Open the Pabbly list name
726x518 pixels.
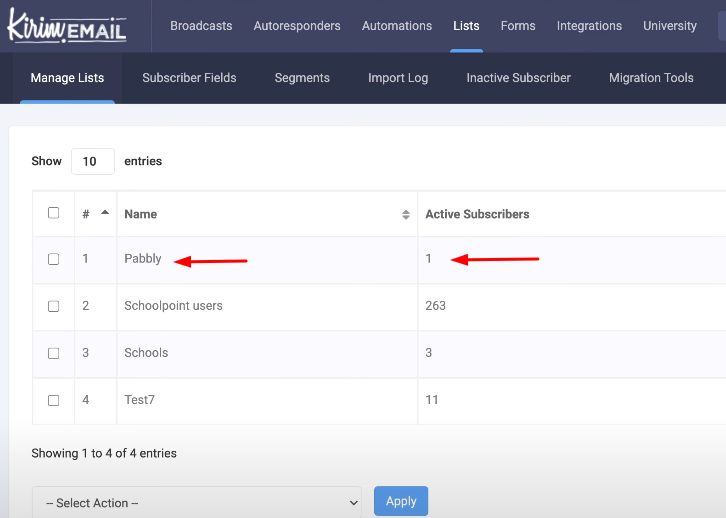pos(143,259)
